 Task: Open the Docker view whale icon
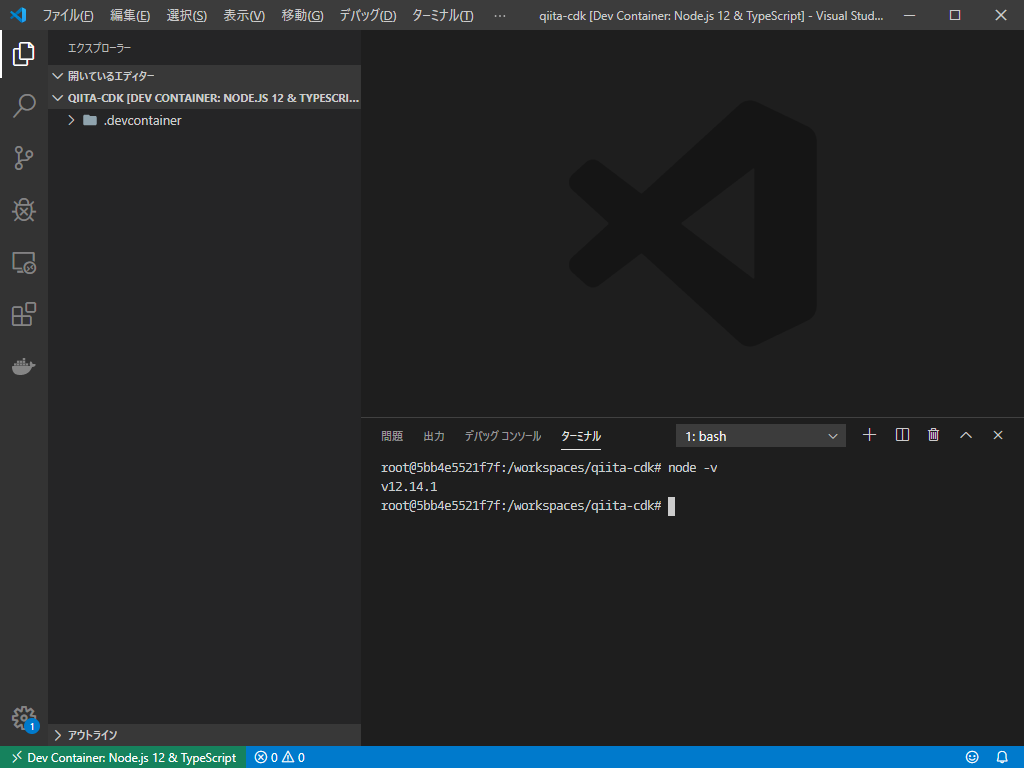coord(24,366)
